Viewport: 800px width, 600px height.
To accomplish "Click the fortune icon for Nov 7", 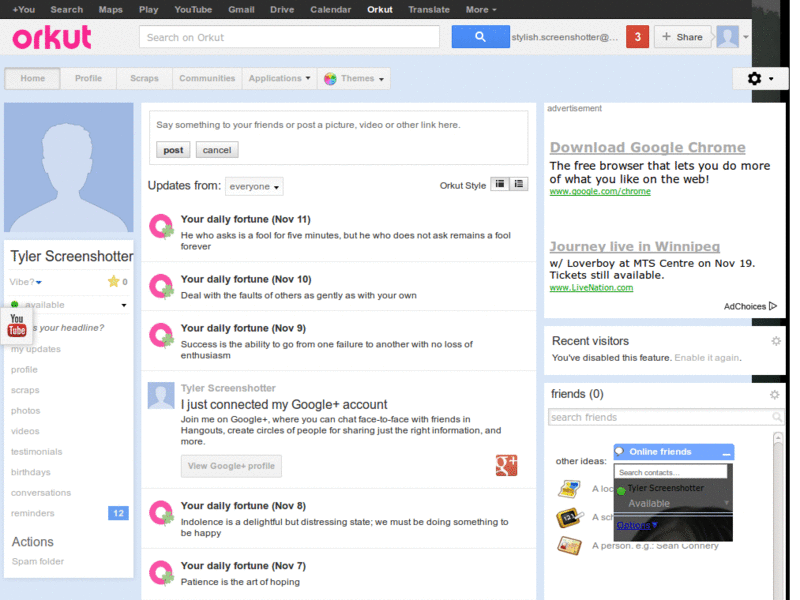I will click(x=161, y=573).
